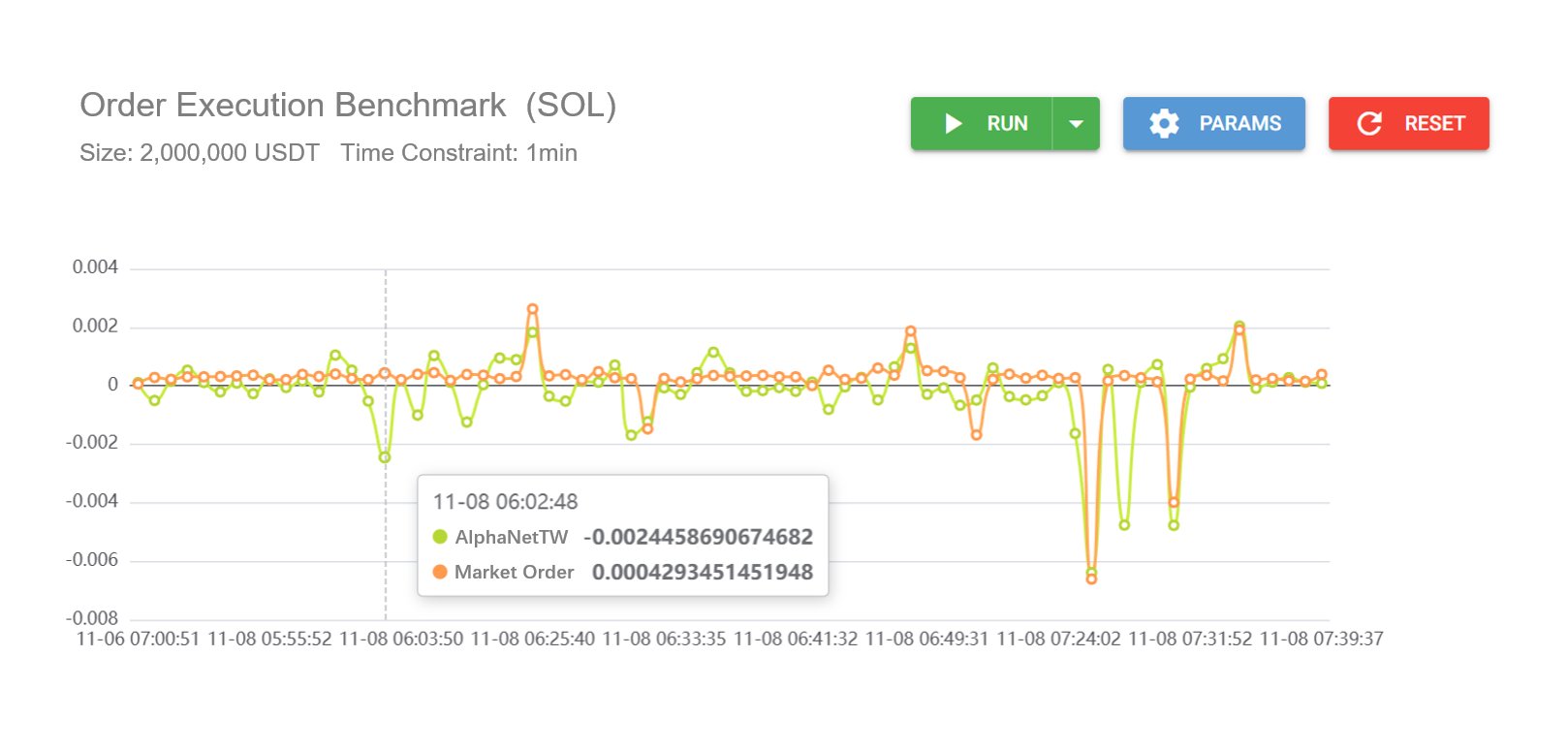
Task: Click the orange Market Order dot in tooltip
Action: coord(440,572)
